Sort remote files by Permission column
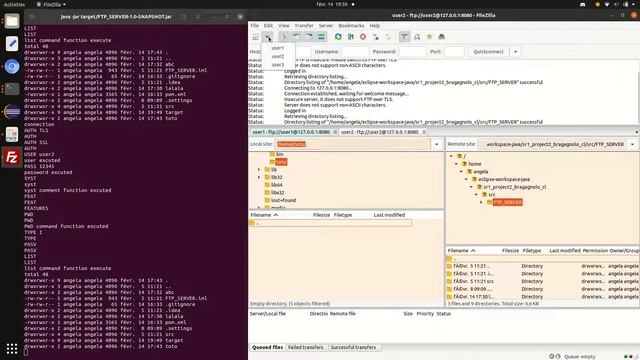The width and height of the screenshot is (640, 360). point(595,251)
